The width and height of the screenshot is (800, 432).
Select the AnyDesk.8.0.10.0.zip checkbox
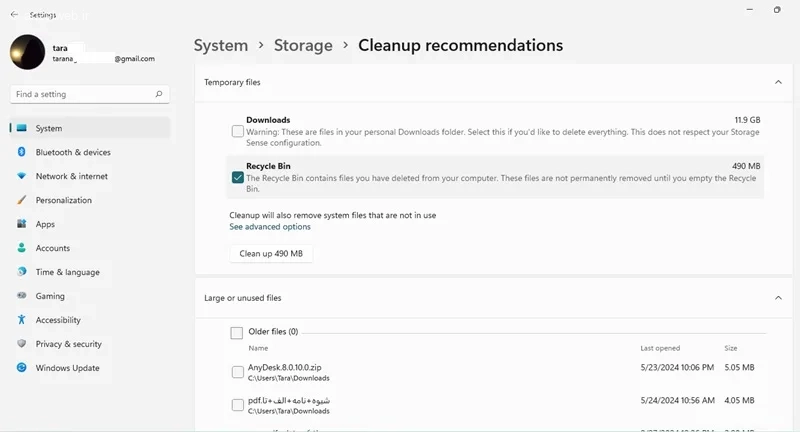click(x=238, y=372)
